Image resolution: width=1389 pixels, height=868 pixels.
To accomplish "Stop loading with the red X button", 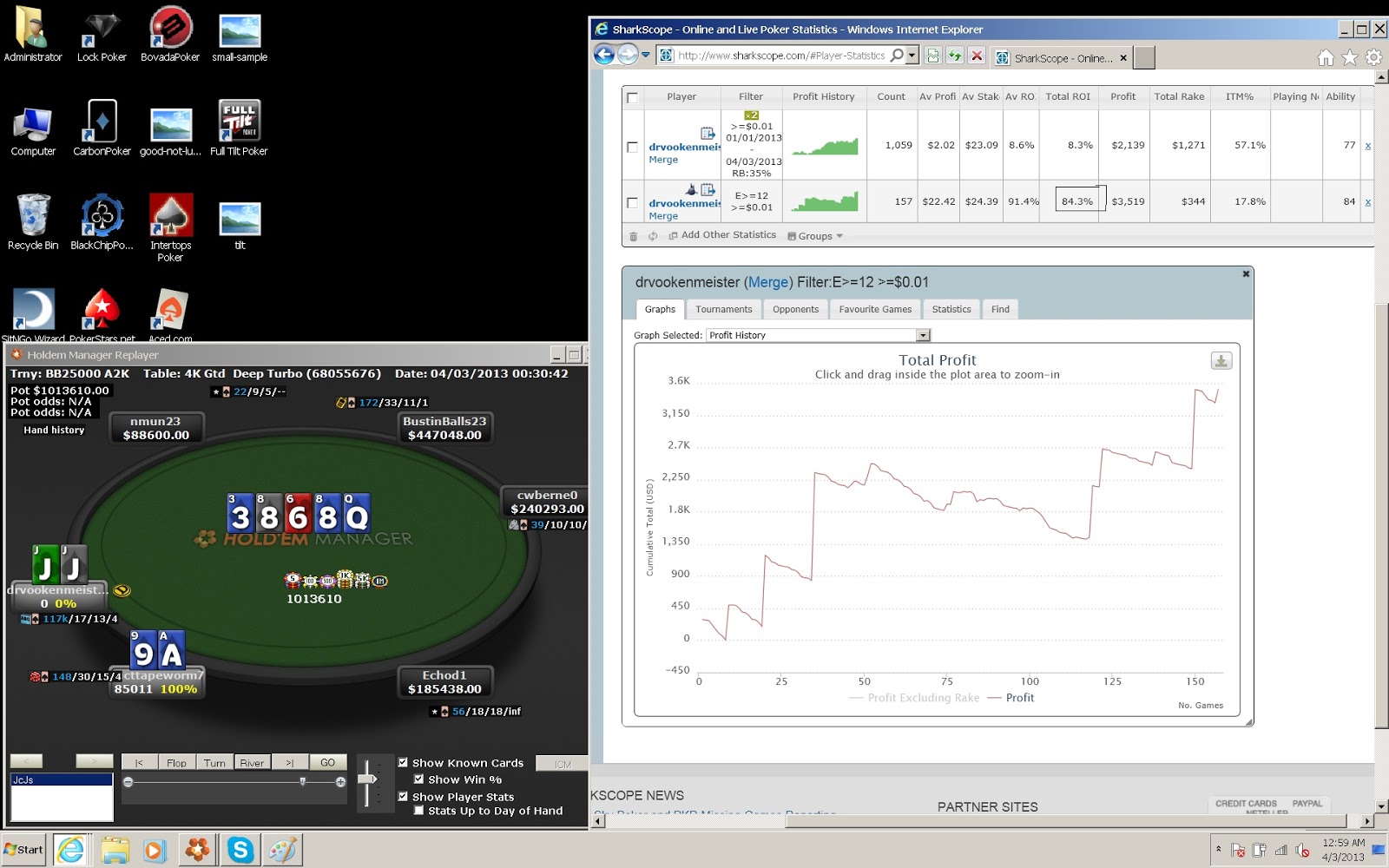I will (x=977, y=56).
